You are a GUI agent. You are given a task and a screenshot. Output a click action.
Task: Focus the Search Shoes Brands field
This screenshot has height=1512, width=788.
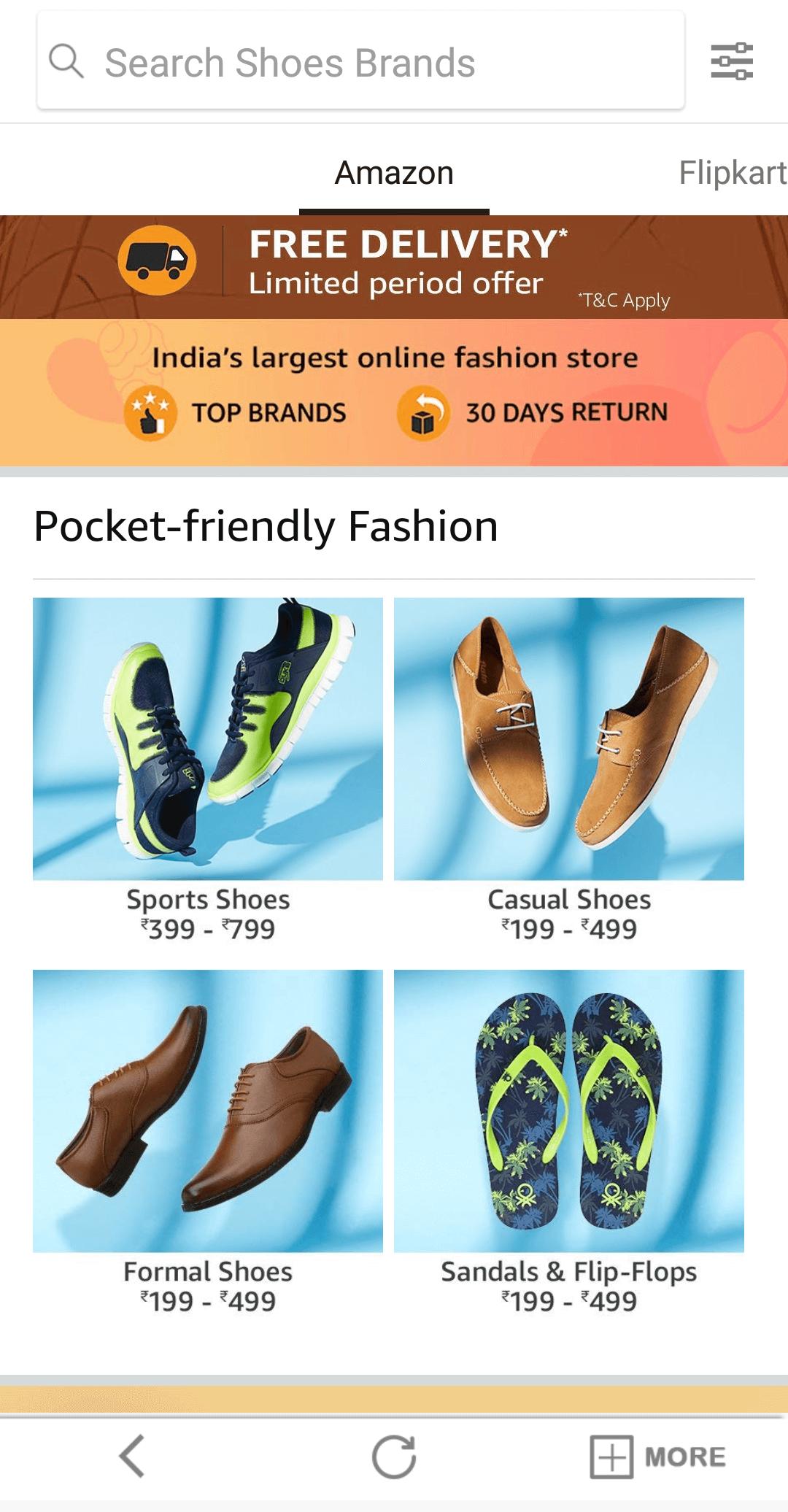tap(361, 61)
